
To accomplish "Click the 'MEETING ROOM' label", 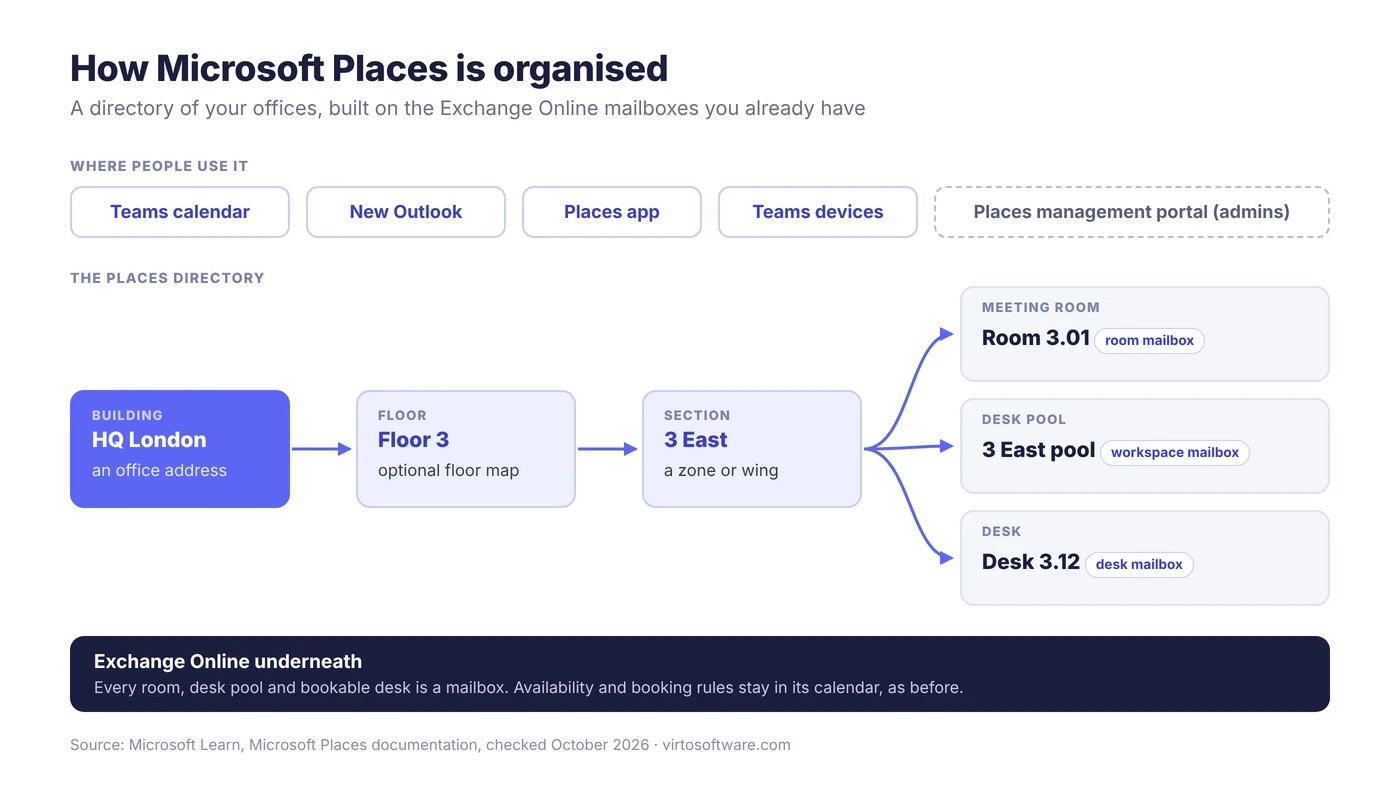I will coord(1040,308).
